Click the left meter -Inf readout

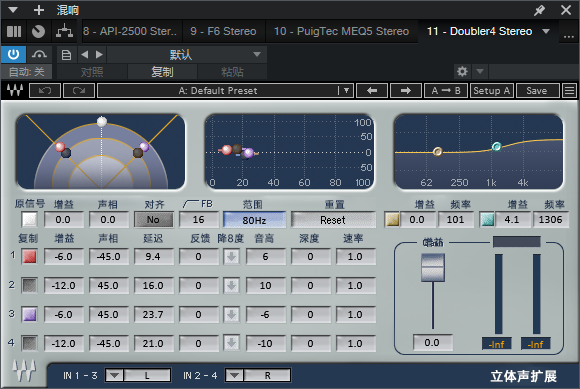(497, 345)
